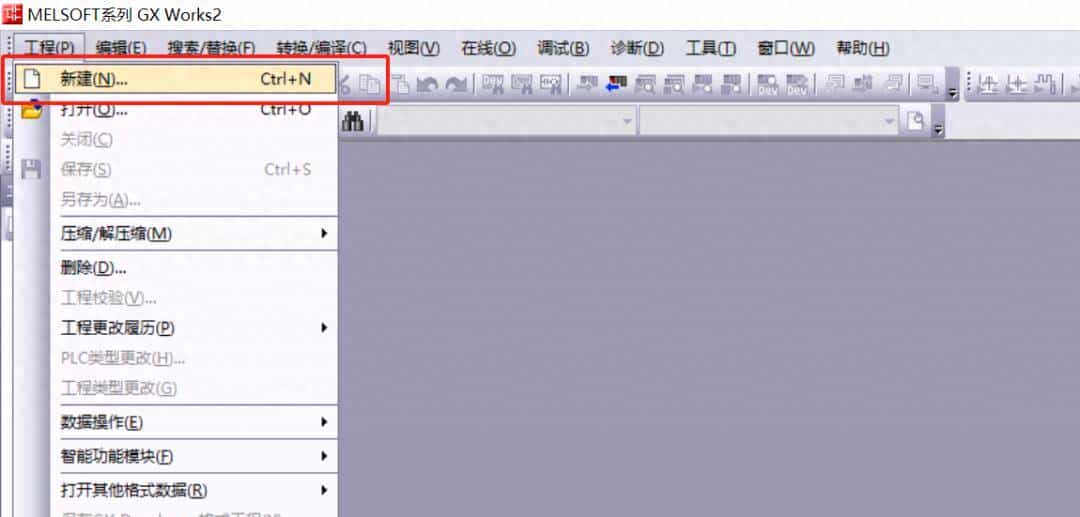Viewport: 1080px width, 517px height.
Task: Click 工程类型更改(G) menu entry
Action: (176, 388)
